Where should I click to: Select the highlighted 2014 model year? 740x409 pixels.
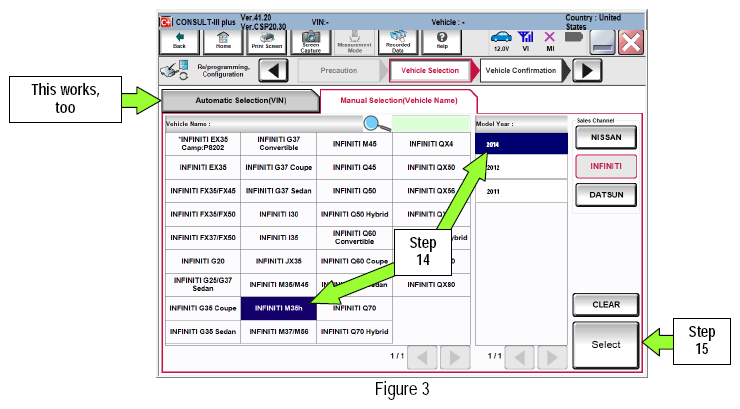pyautogui.click(x=521, y=144)
